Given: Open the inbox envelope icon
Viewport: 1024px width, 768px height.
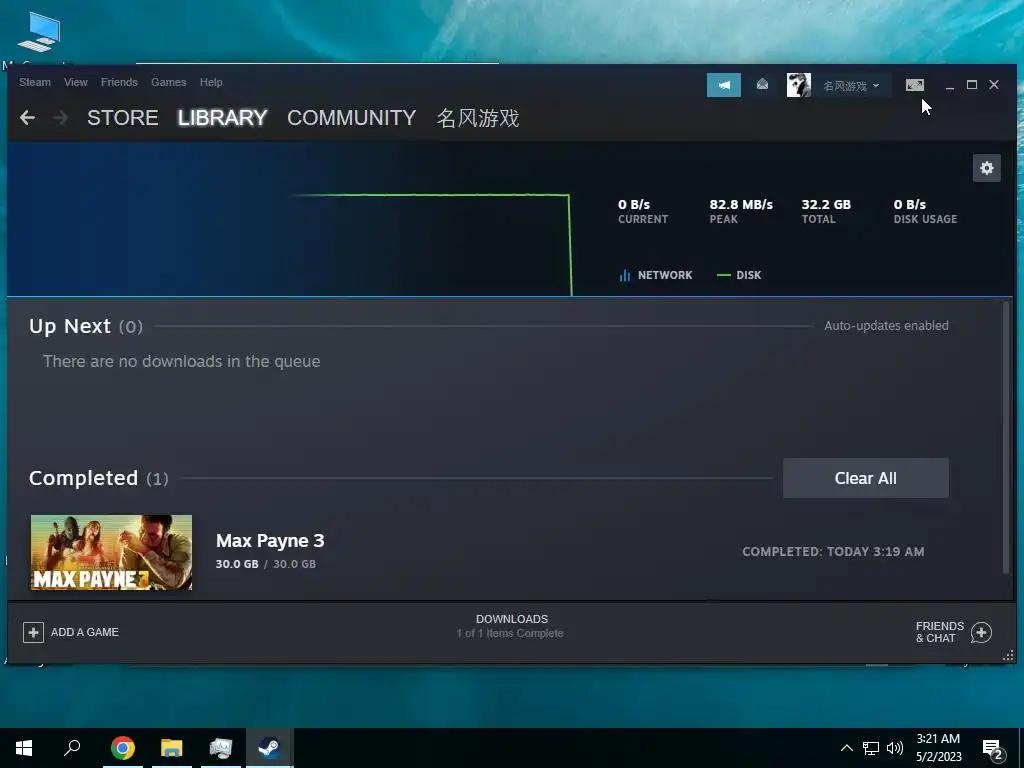Looking at the screenshot, I should 762,85.
